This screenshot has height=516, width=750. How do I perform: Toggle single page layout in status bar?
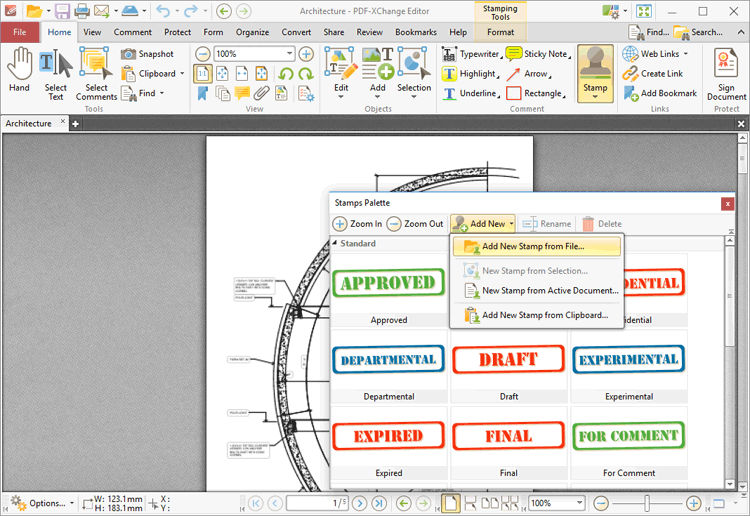(x=450, y=503)
